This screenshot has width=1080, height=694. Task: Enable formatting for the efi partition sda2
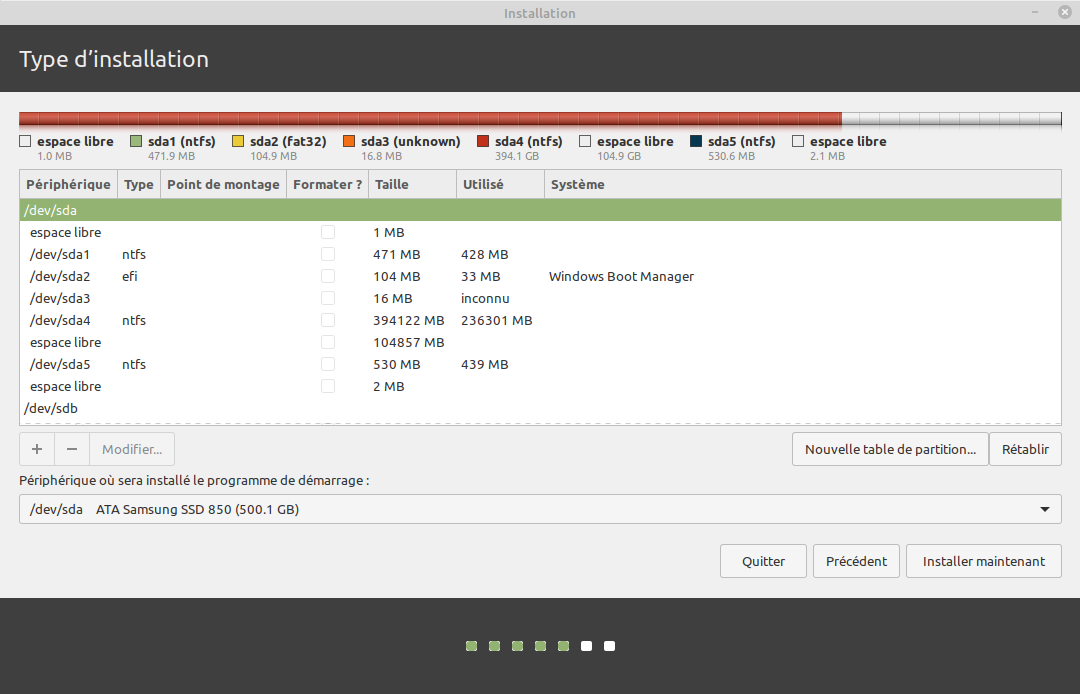(x=328, y=276)
